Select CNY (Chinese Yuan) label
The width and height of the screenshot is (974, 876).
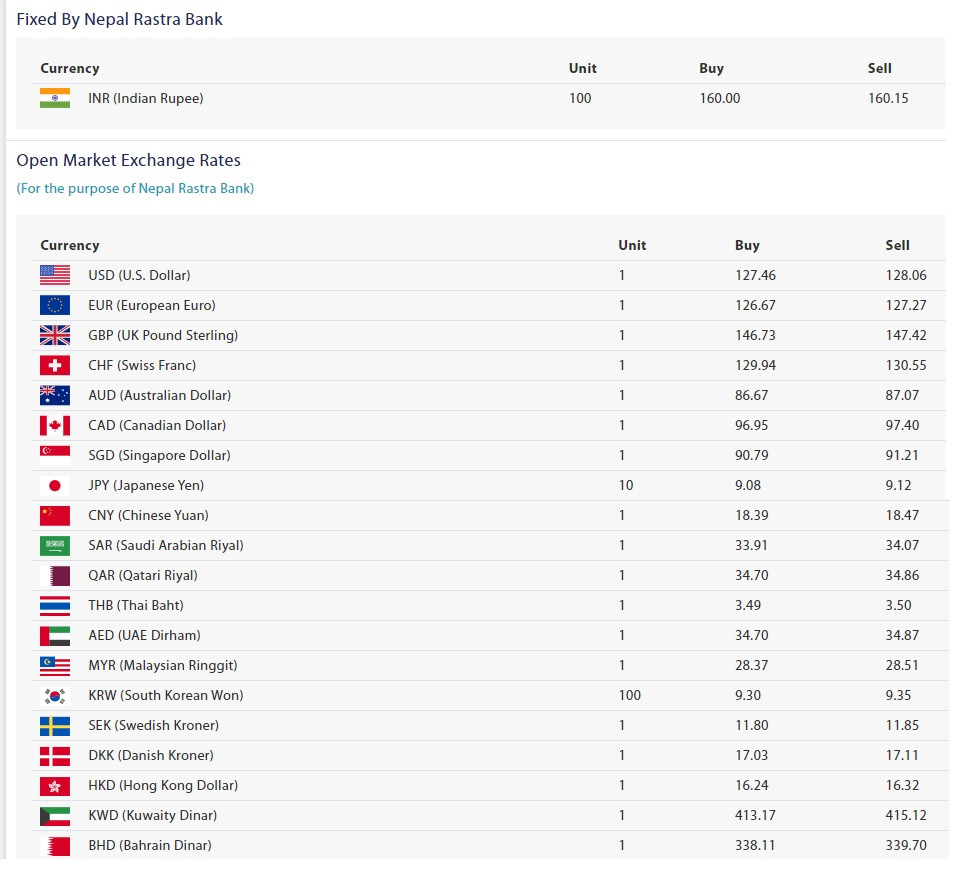pos(148,516)
